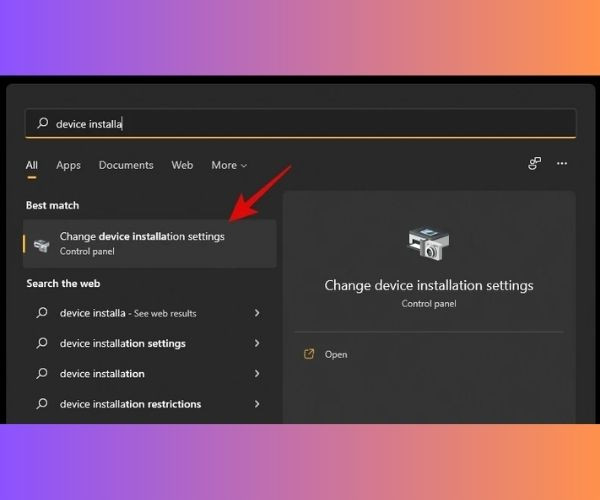Expand arrow for 'device installation settings'

[x=257, y=343]
